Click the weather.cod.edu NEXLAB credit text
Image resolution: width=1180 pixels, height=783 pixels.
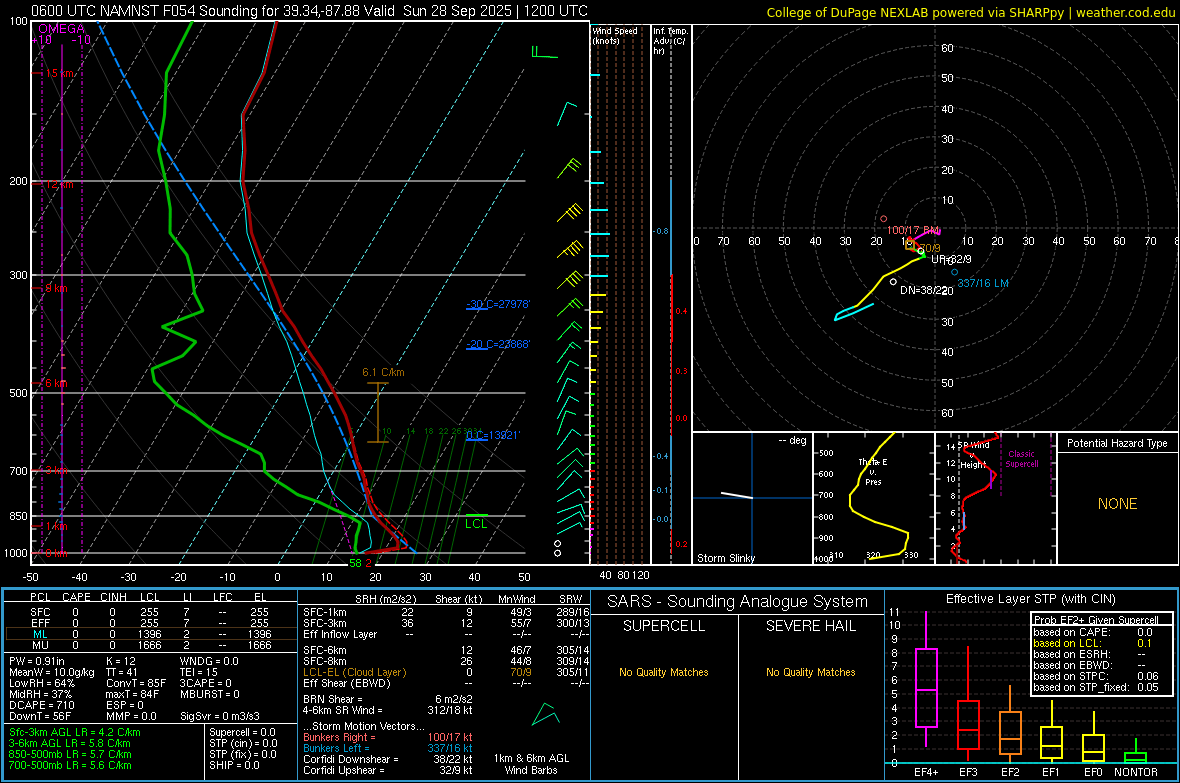click(970, 12)
